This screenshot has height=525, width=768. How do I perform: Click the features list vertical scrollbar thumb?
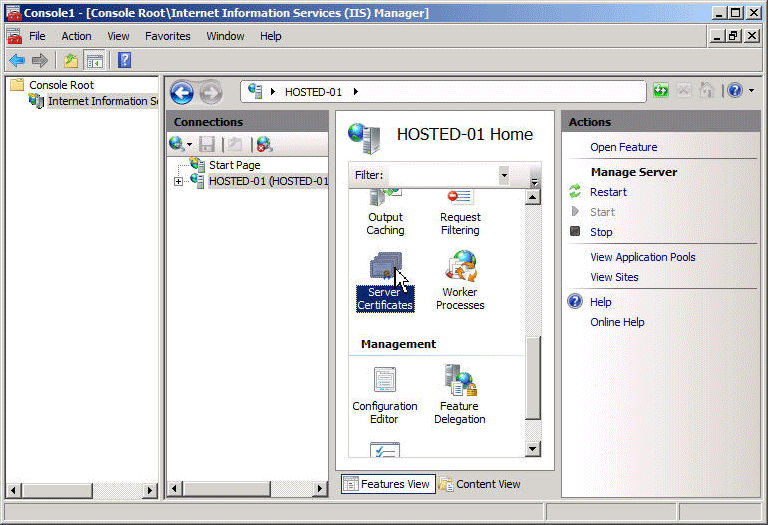point(533,377)
